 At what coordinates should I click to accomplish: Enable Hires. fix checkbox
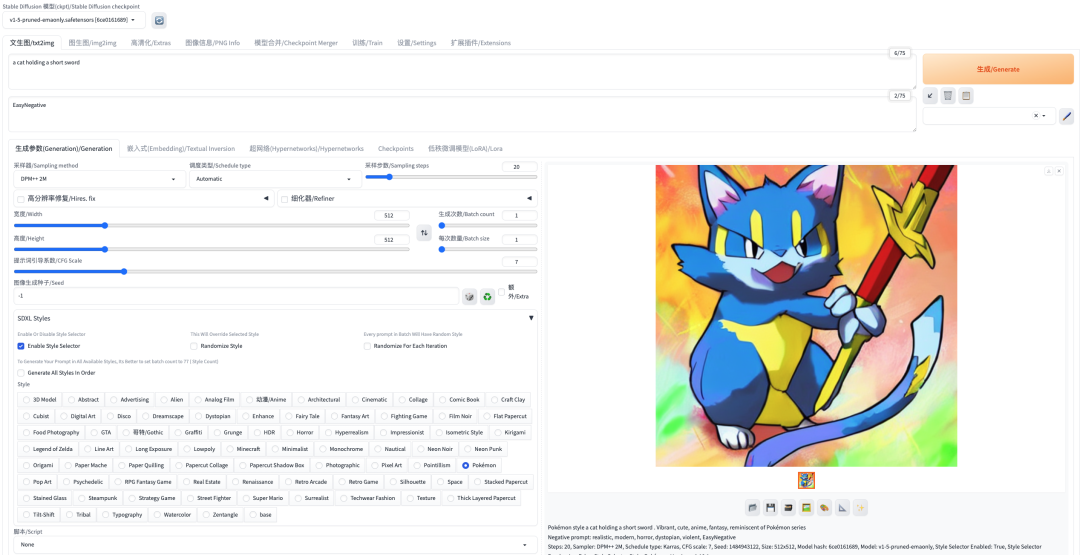(21, 199)
